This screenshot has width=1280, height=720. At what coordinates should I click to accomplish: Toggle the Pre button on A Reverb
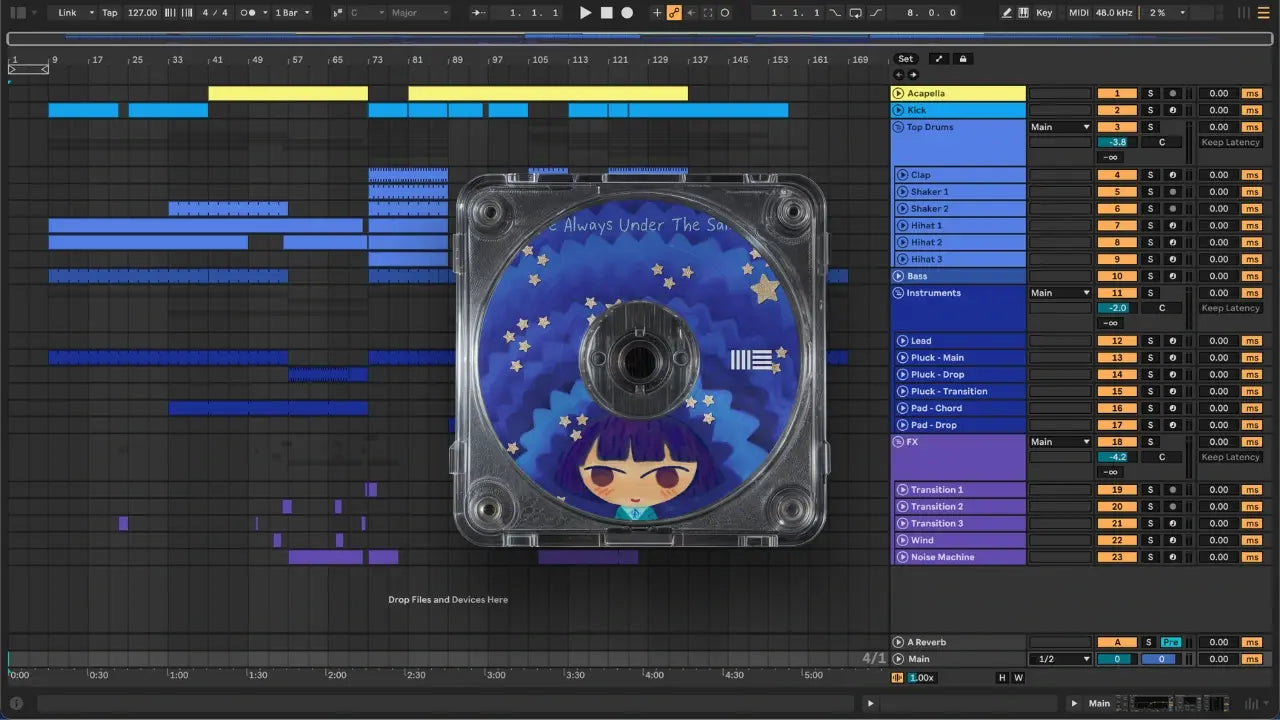1171,642
